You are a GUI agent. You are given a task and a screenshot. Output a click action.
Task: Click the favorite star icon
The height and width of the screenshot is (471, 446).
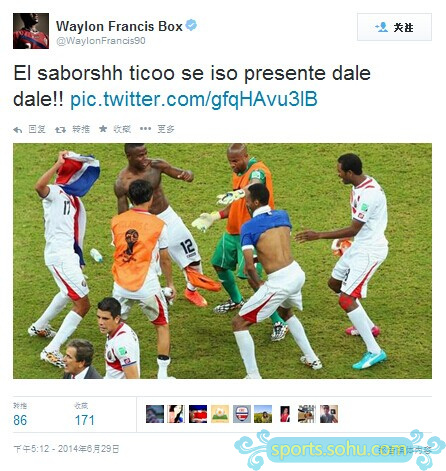tap(103, 129)
